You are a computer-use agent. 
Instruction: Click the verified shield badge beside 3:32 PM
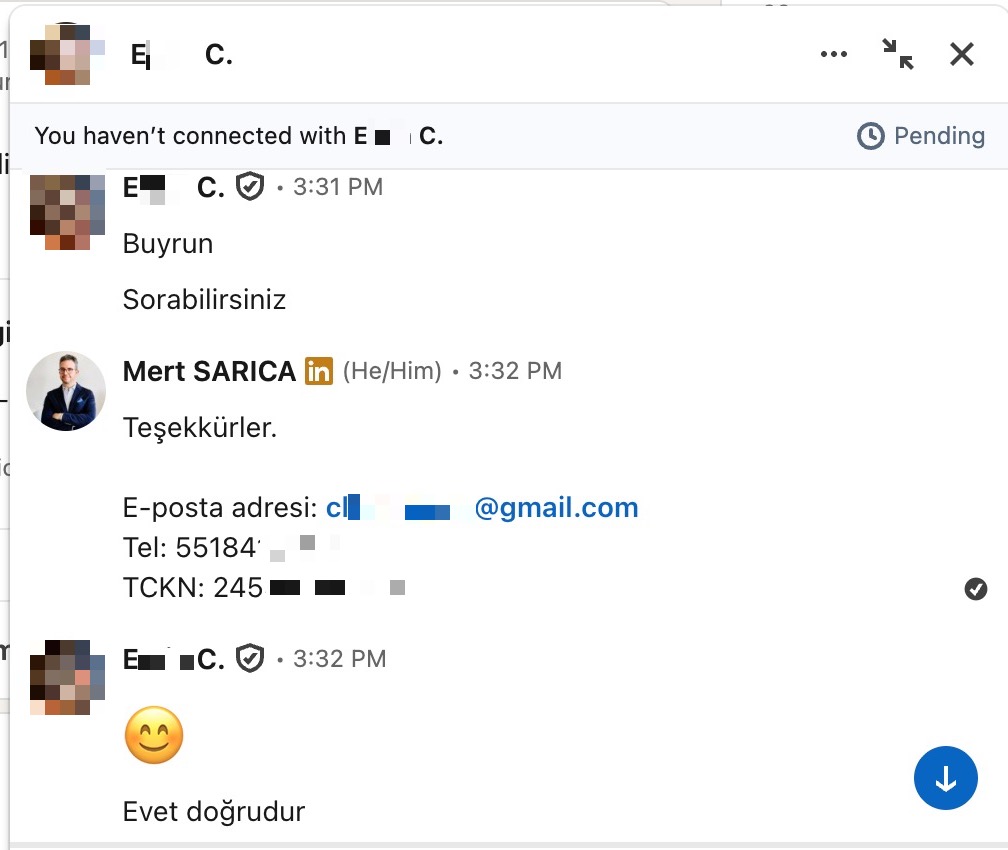click(x=250, y=659)
